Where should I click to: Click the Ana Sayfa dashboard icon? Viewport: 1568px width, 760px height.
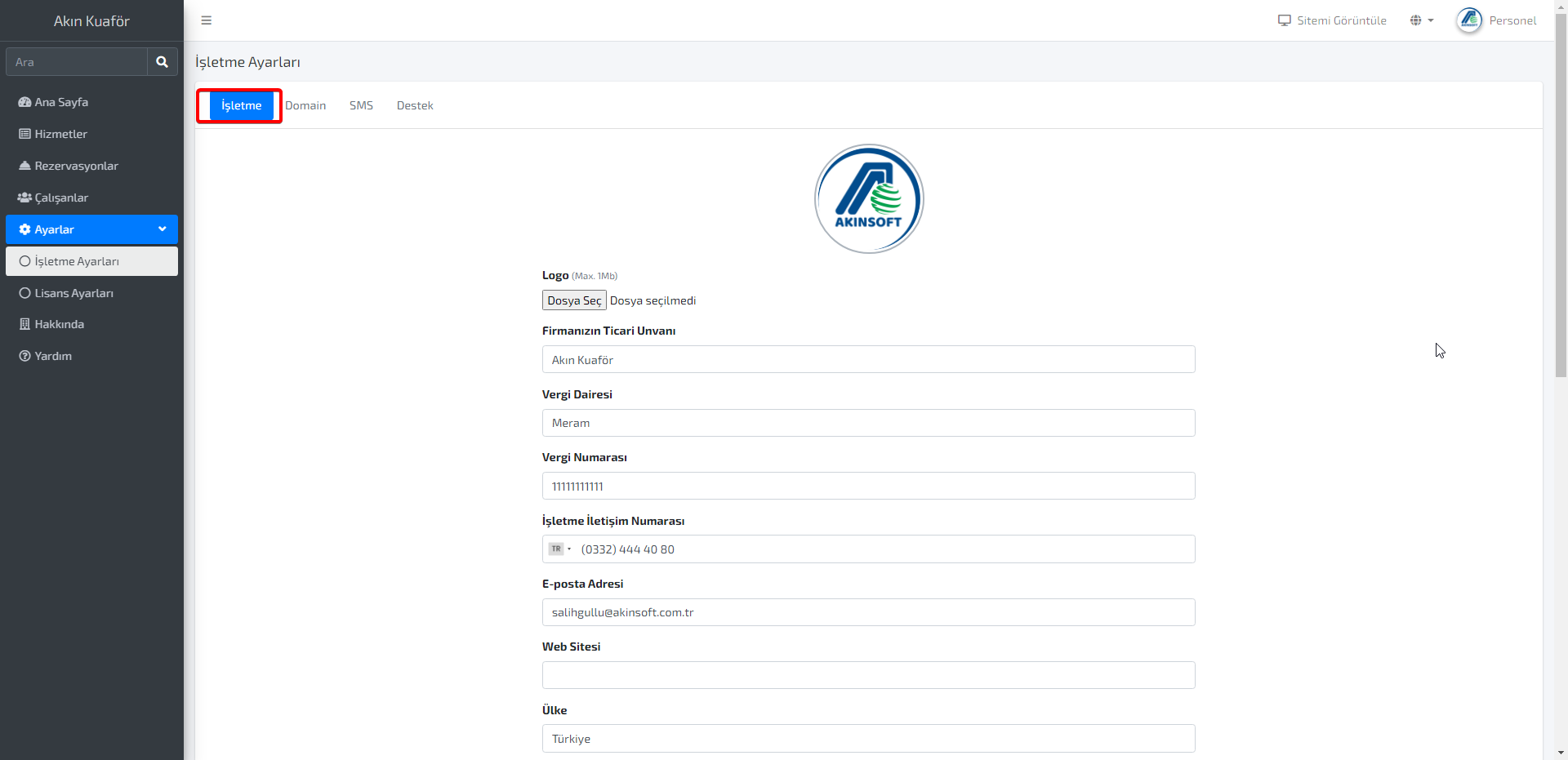click(24, 102)
